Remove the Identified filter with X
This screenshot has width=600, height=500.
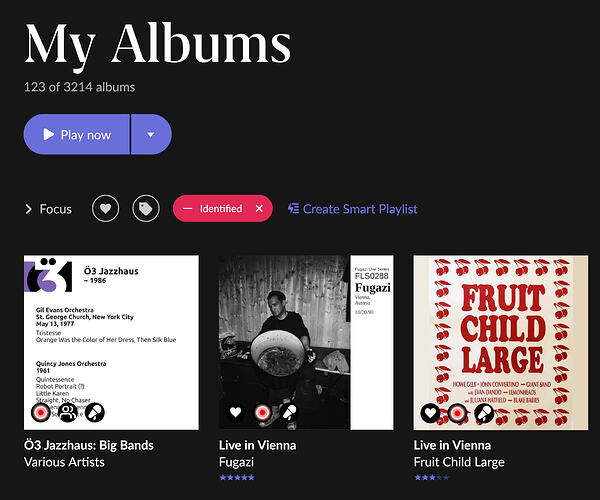pyautogui.click(x=259, y=208)
